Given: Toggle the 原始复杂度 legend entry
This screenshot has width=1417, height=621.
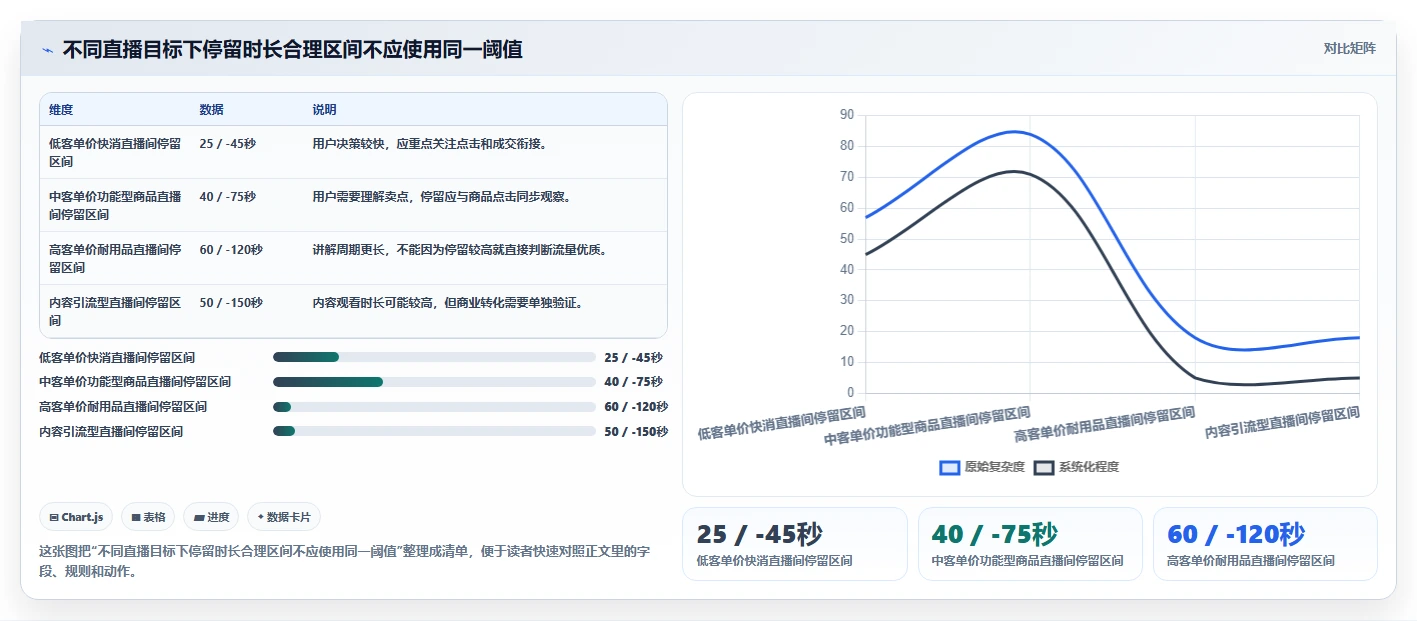Looking at the screenshot, I should click(x=982, y=467).
